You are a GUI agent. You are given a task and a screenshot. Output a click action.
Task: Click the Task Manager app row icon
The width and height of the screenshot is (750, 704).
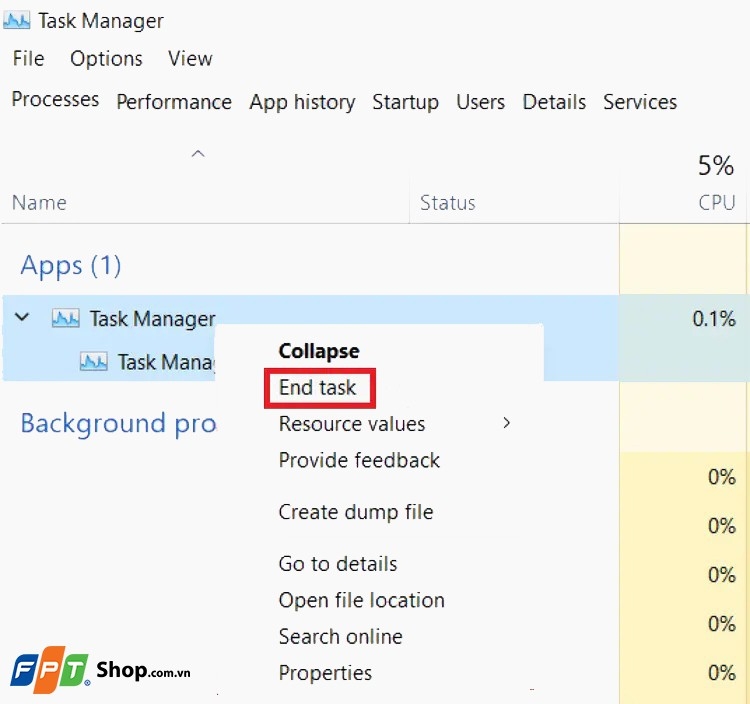[65, 319]
